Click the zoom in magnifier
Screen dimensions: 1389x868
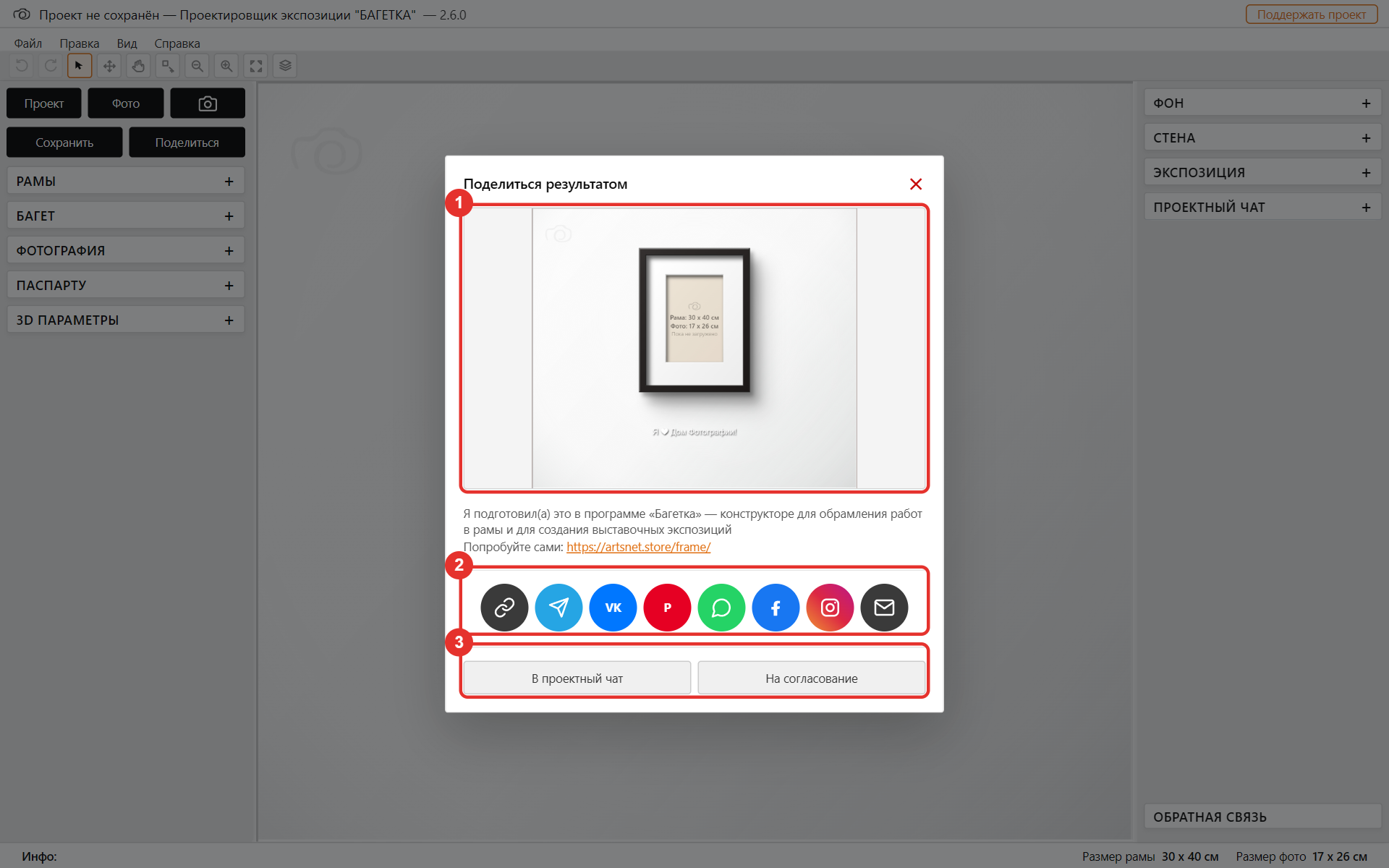226,66
